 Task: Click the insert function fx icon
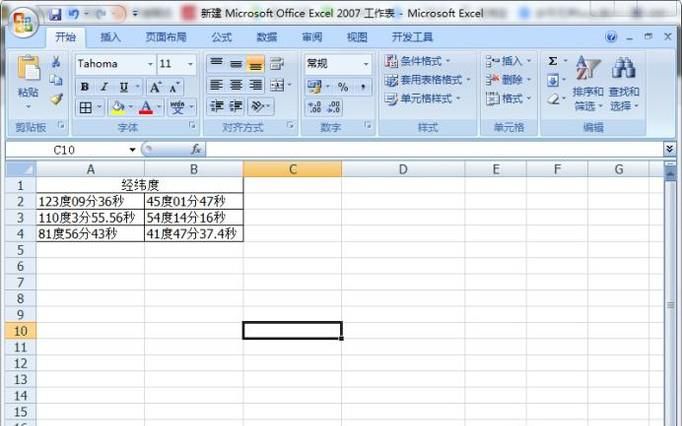pyautogui.click(x=196, y=150)
